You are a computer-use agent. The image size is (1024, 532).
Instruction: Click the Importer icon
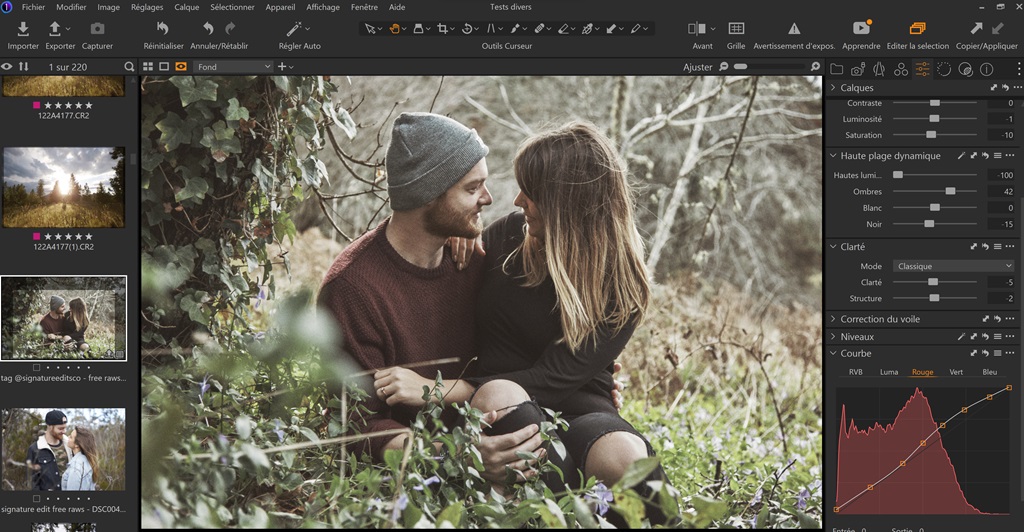pyautogui.click(x=23, y=29)
